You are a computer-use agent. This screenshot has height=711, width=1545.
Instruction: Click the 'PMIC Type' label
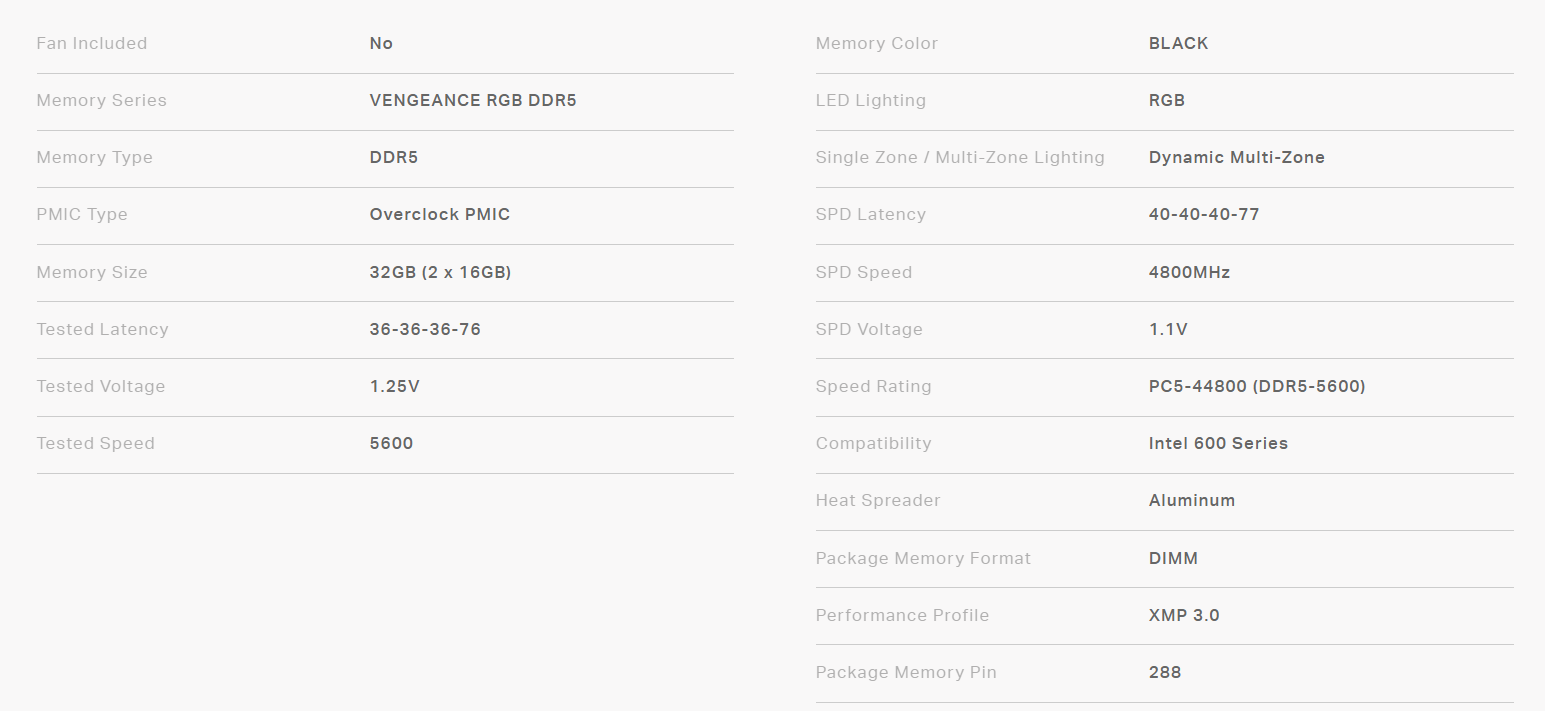pos(82,214)
